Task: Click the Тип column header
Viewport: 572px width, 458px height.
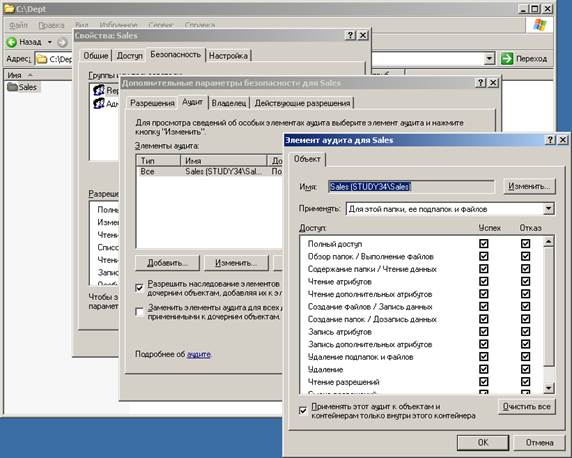Action: [158, 161]
